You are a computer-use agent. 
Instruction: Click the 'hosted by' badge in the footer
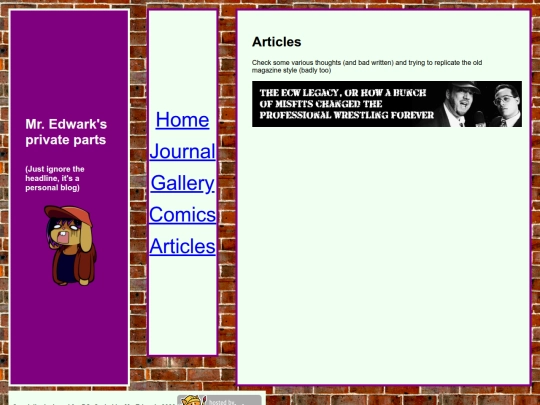[219, 400]
